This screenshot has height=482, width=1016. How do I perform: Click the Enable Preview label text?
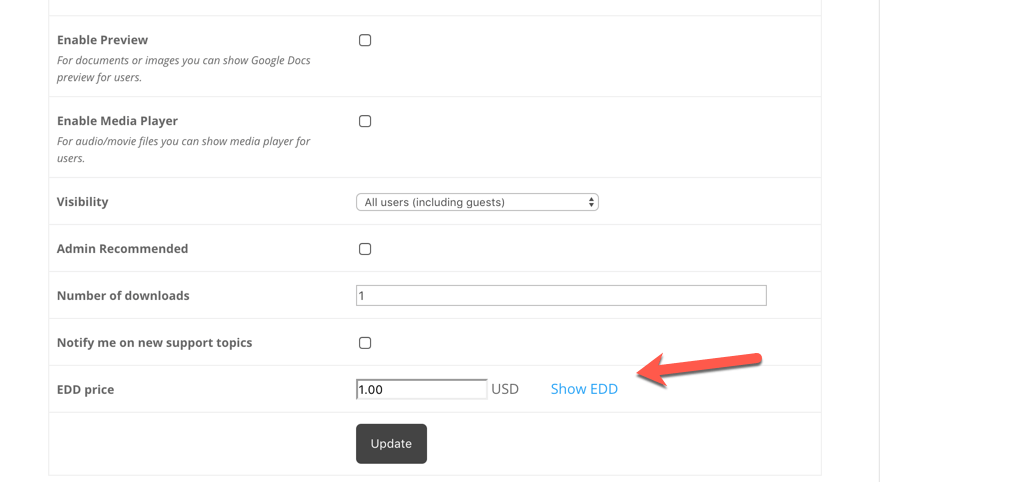102,40
